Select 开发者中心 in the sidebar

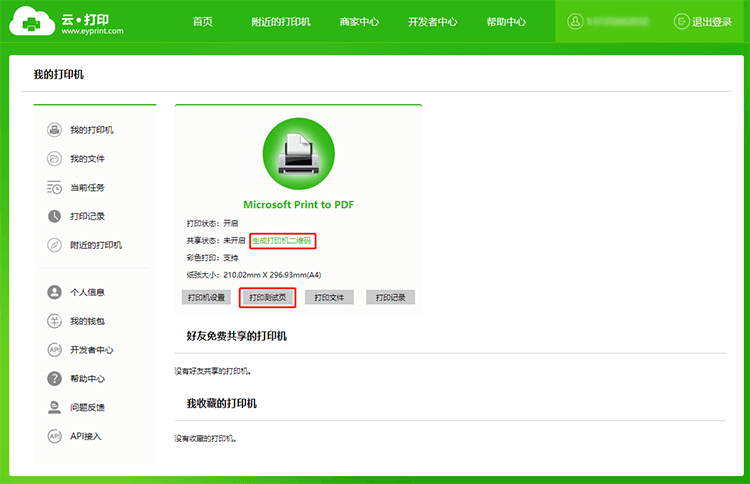[x=92, y=350]
